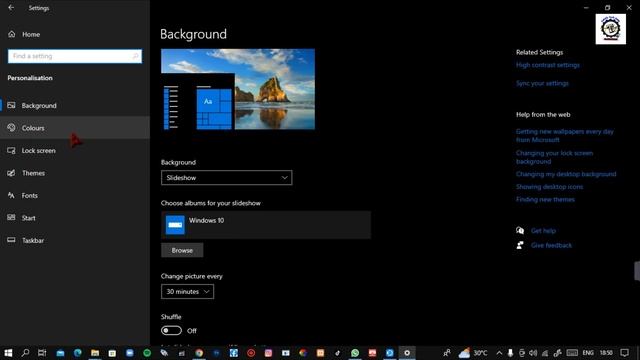Open the Windows Start menu
This screenshot has height=360, width=640.
tap(8, 353)
